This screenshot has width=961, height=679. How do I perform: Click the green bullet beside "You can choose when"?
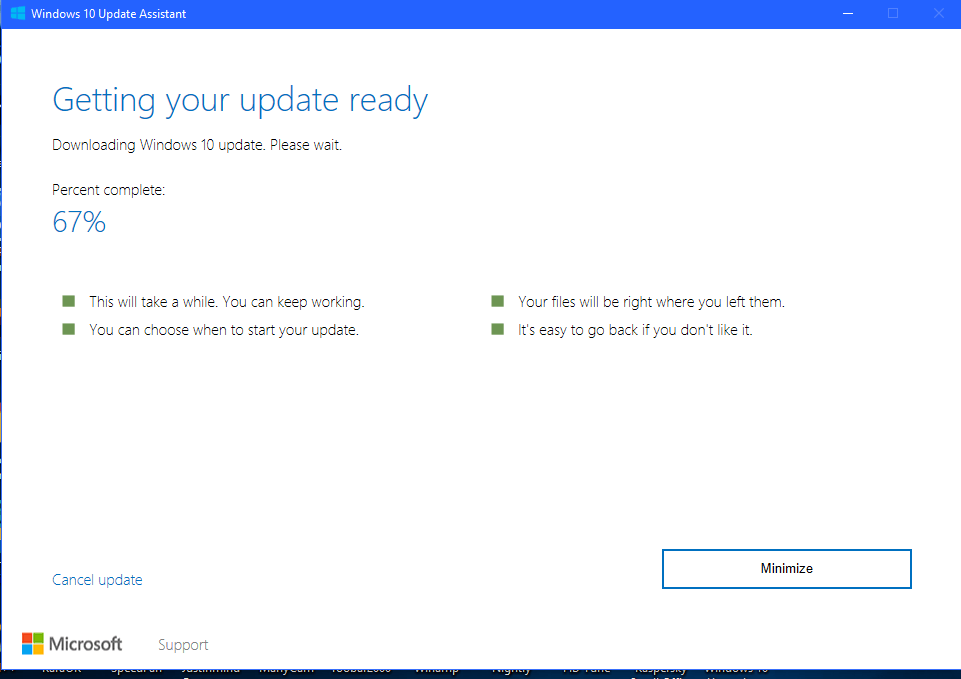(69, 329)
